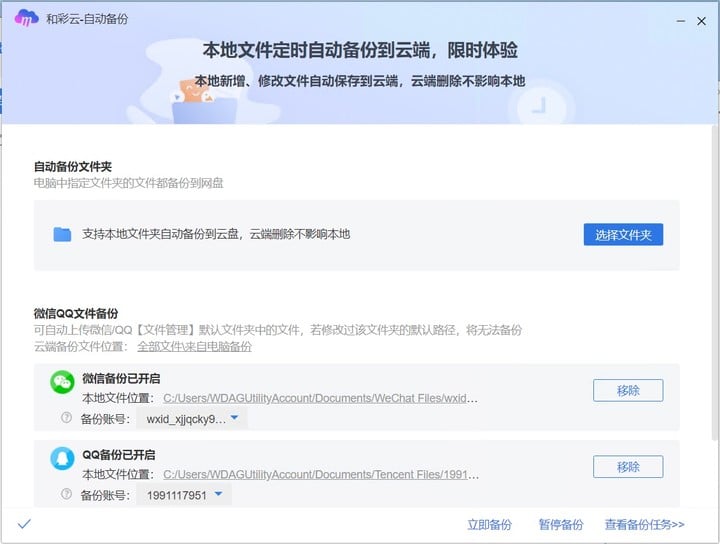This screenshot has width=720, height=544.
Task: Click the 选择文件夹 button
Action: pos(623,235)
